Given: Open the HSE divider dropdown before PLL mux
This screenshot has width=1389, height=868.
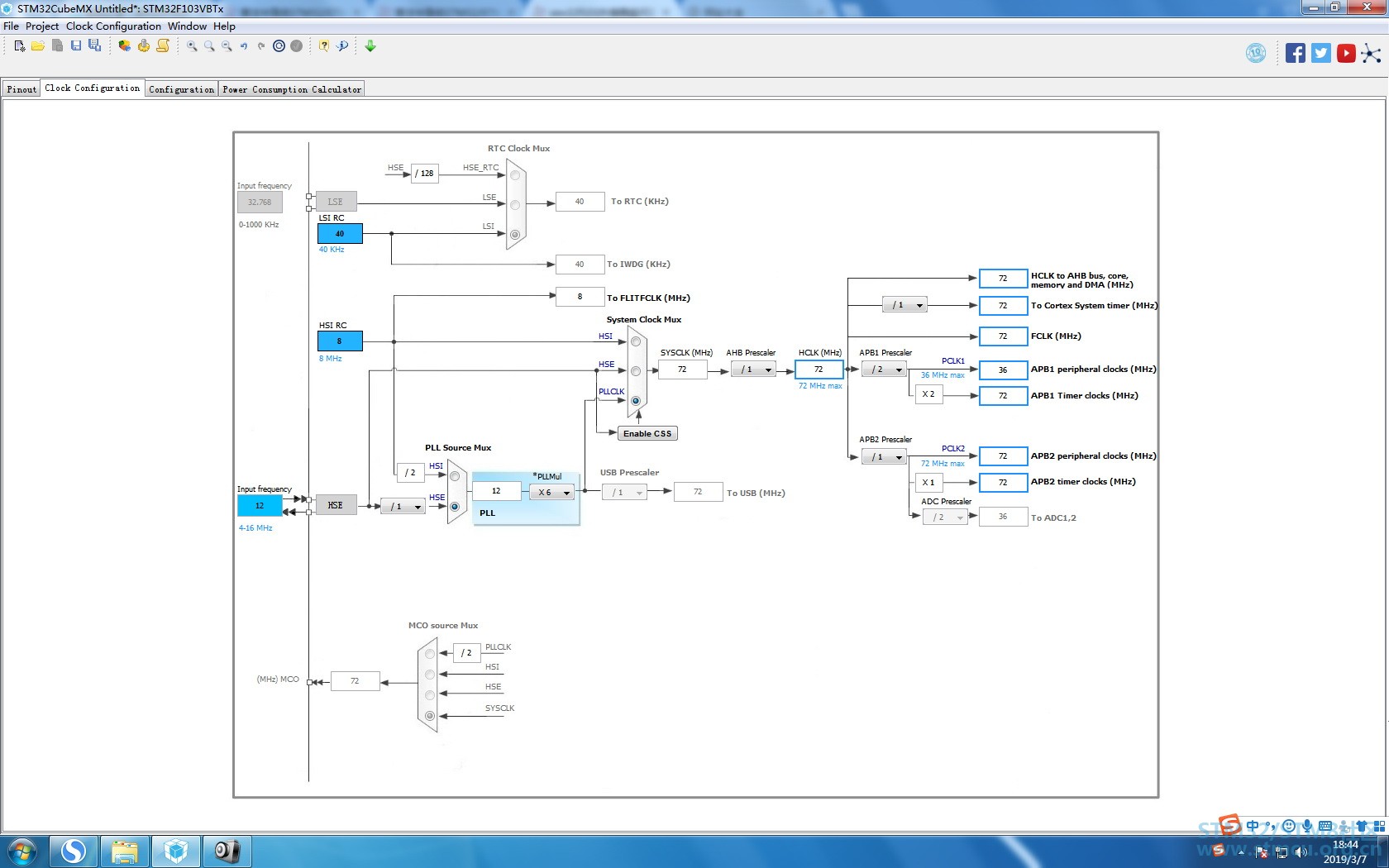Looking at the screenshot, I should tap(403, 507).
